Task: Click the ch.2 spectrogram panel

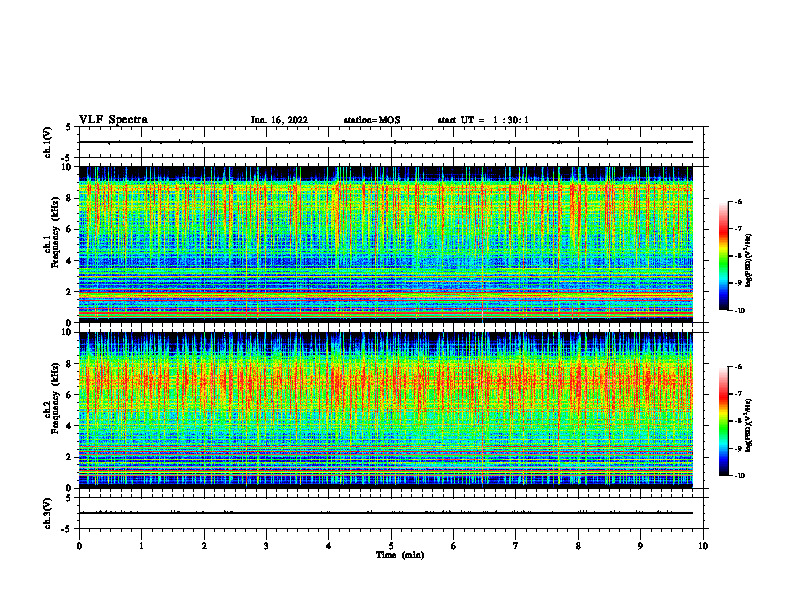Action: click(x=385, y=410)
